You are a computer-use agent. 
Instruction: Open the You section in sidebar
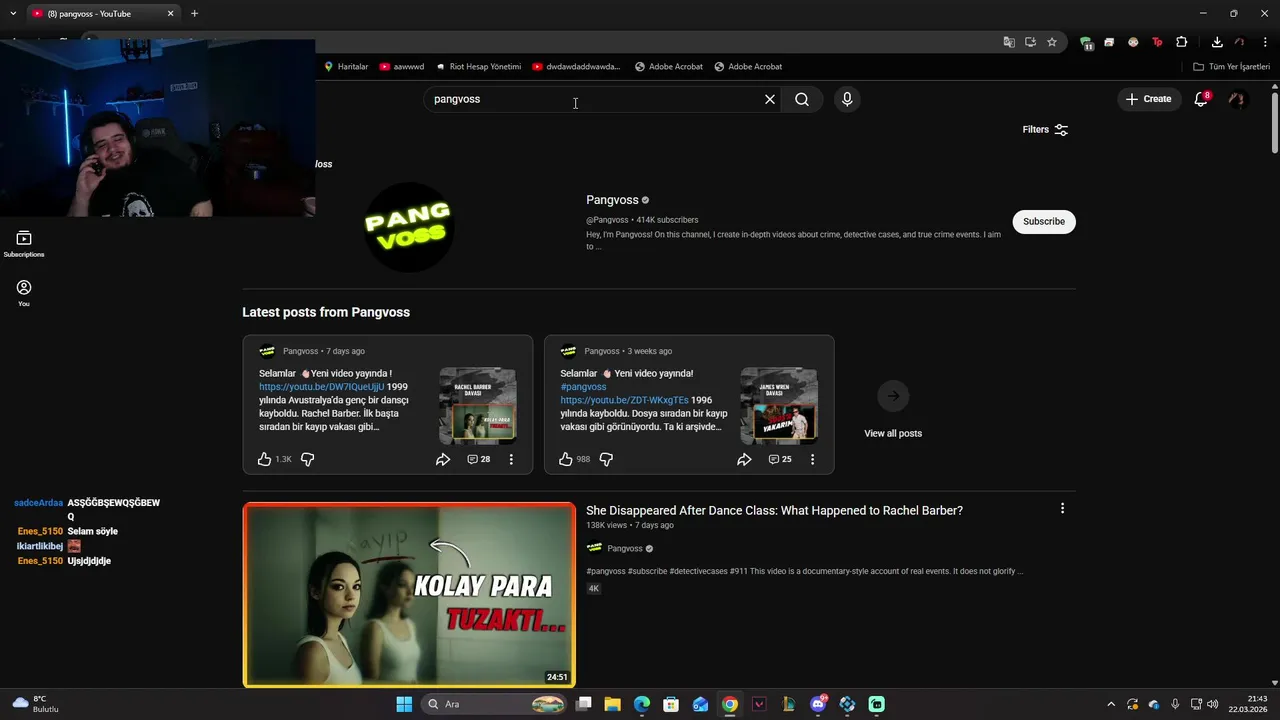tap(24, 293)
